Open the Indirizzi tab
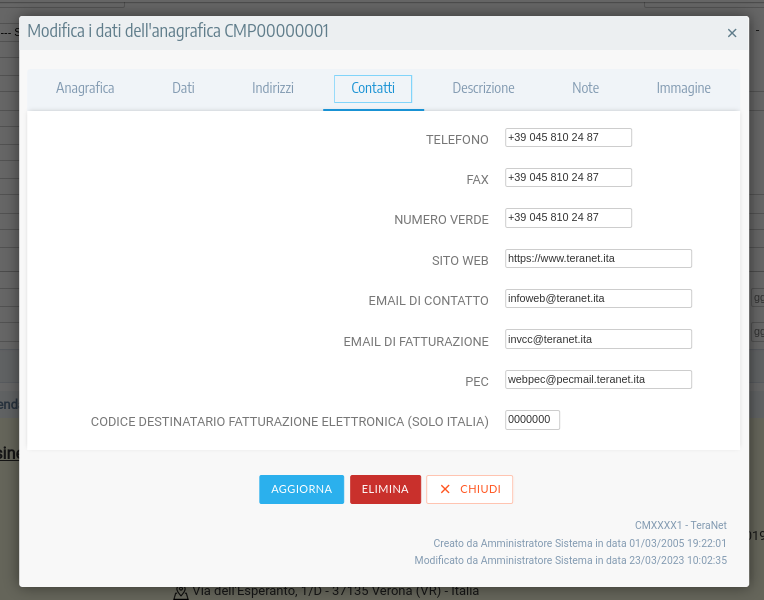 click(x=273, y=88)
